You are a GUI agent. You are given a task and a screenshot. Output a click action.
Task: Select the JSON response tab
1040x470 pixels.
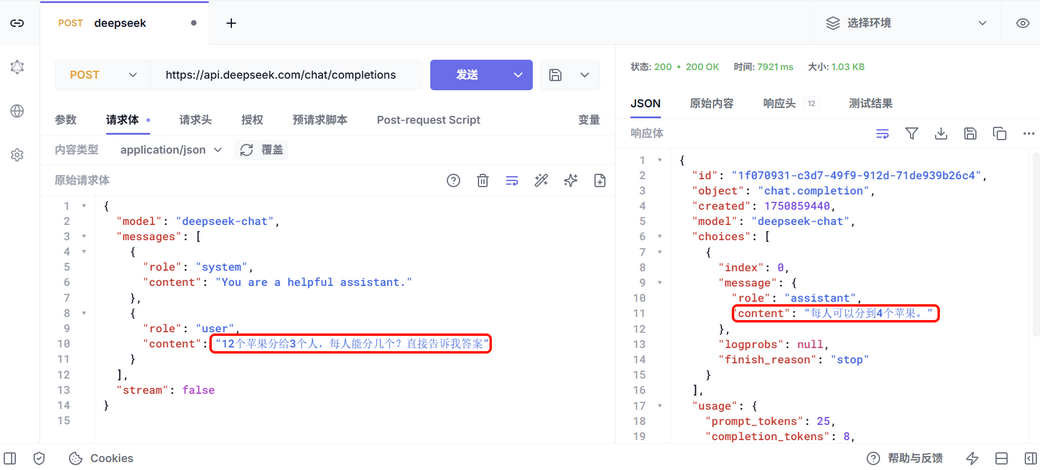(x=645, y=103)
